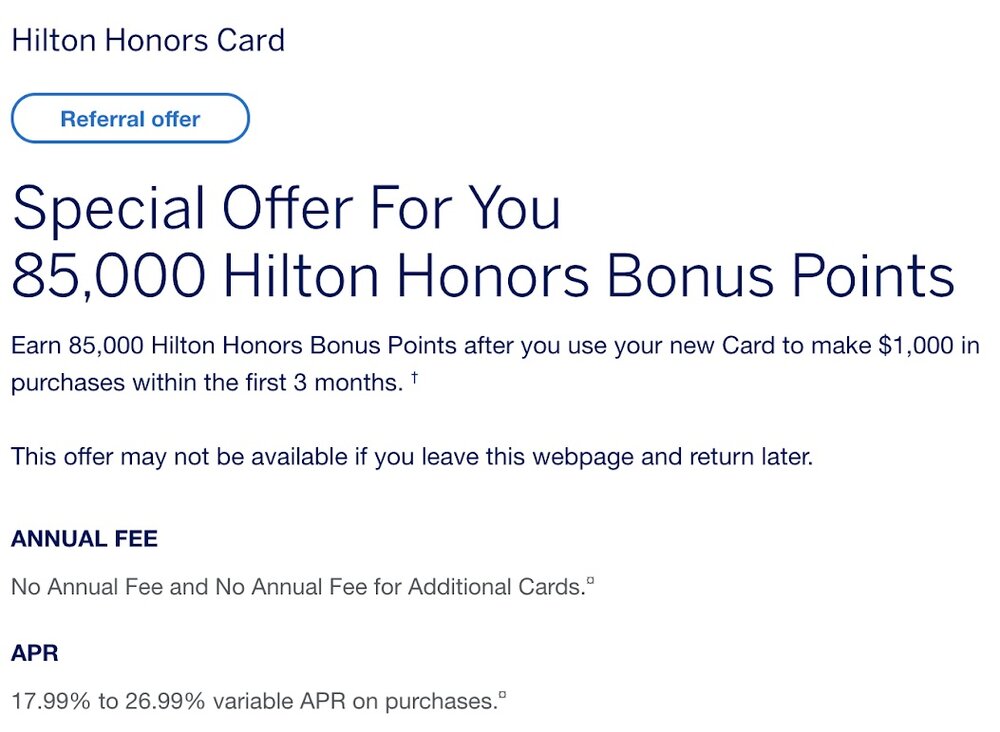The width and height of the screenshot is (1000, 732).
Task: Click the ANNUAL FEE section heading
Action: pyautogui.click(x=84, y=539)
